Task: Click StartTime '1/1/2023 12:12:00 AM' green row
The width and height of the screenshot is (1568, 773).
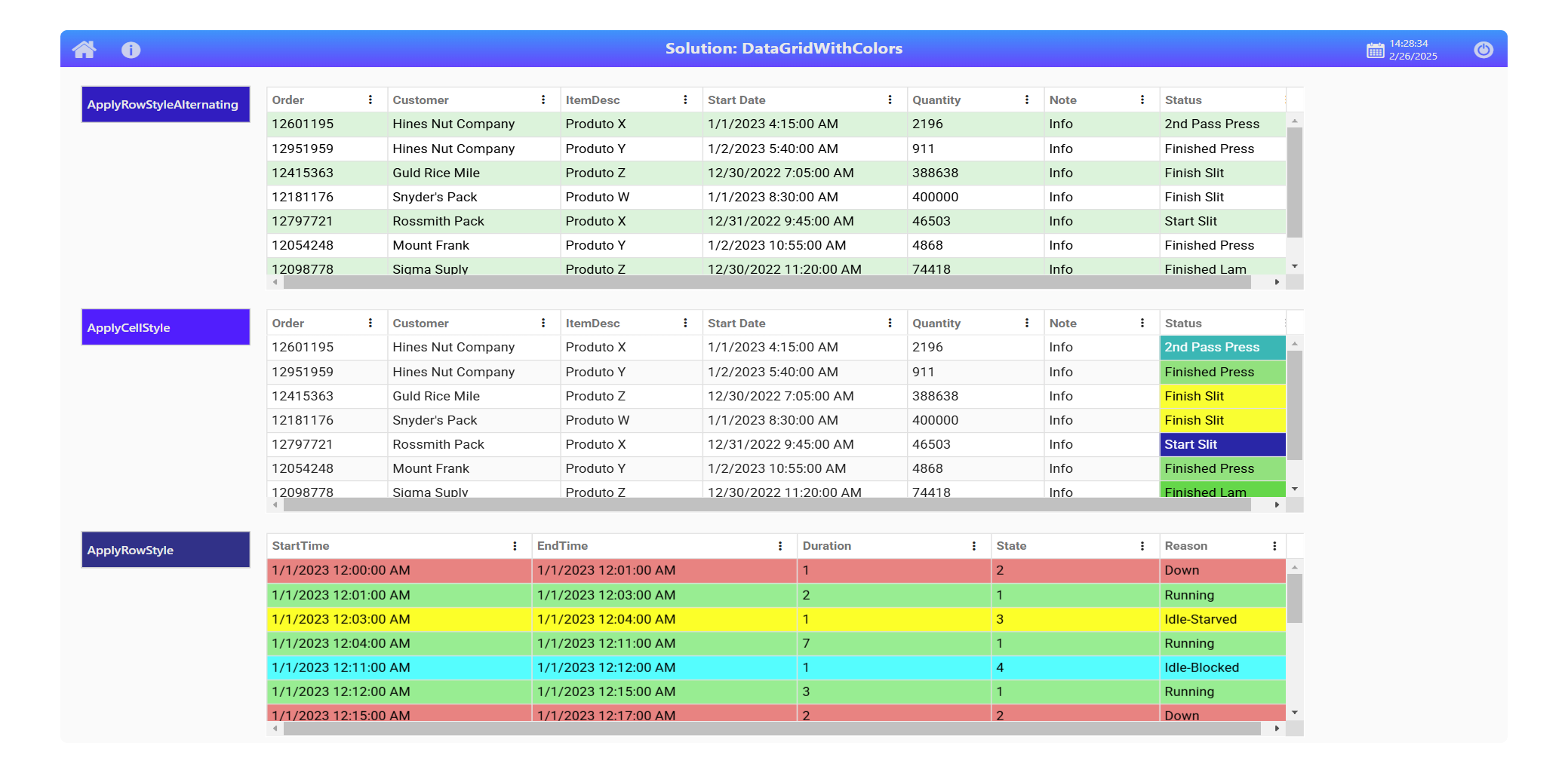Action: tap(341, 692)
